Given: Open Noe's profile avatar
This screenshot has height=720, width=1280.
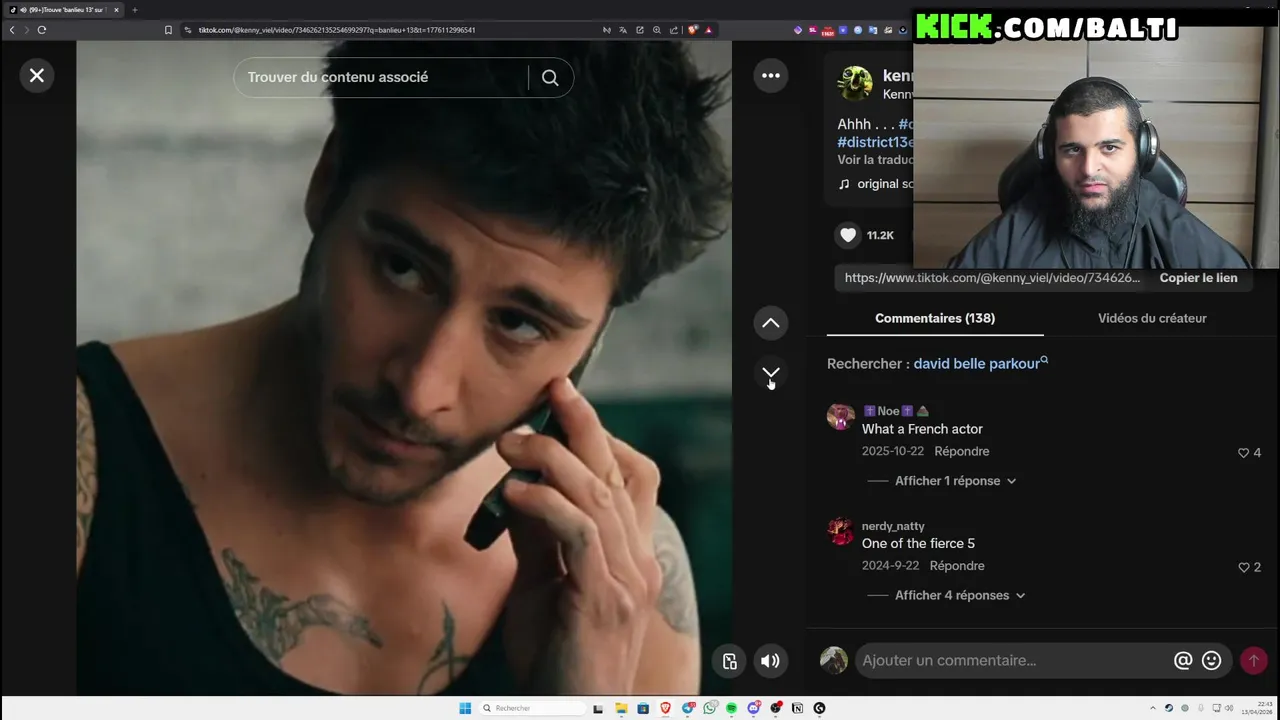Looking at the screenshot, I should (841, 417).
